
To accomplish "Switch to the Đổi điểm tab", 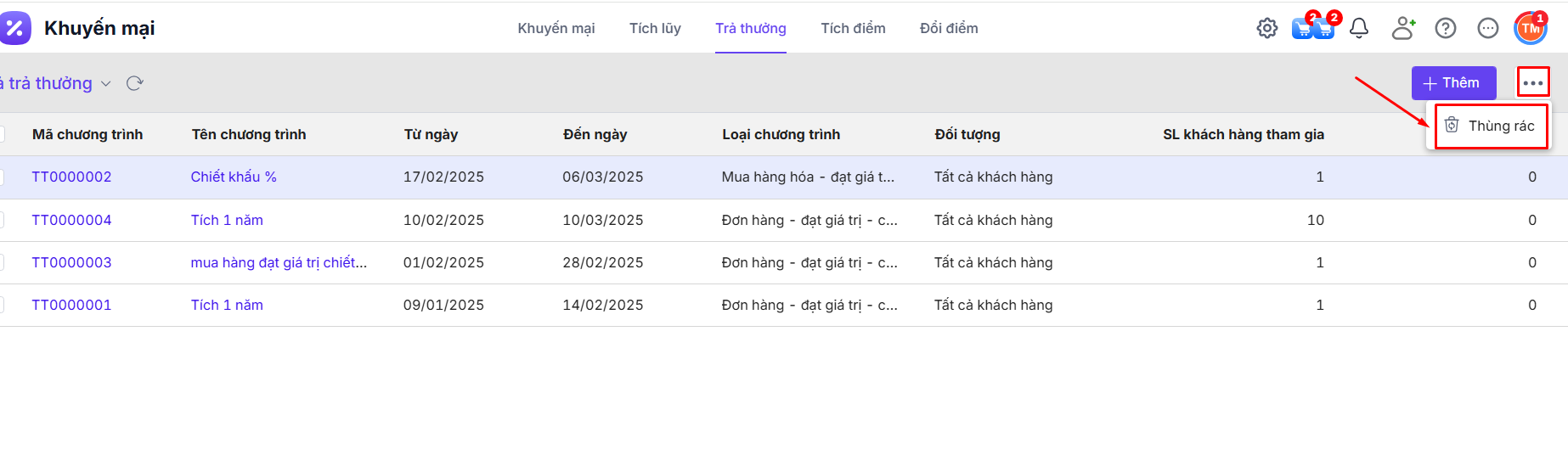I will [948, 28].
